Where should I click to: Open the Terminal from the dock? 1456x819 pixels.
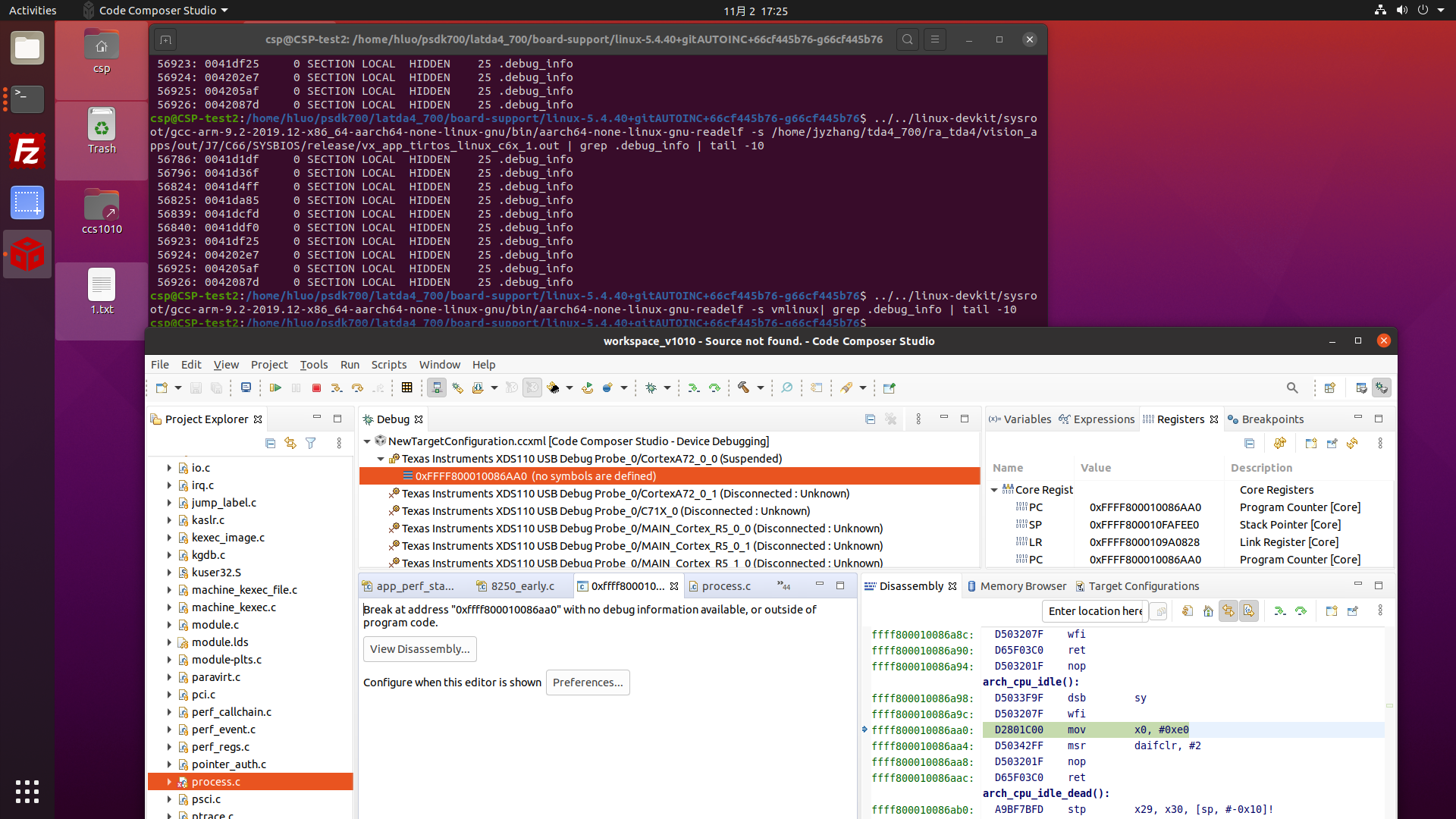27,99
